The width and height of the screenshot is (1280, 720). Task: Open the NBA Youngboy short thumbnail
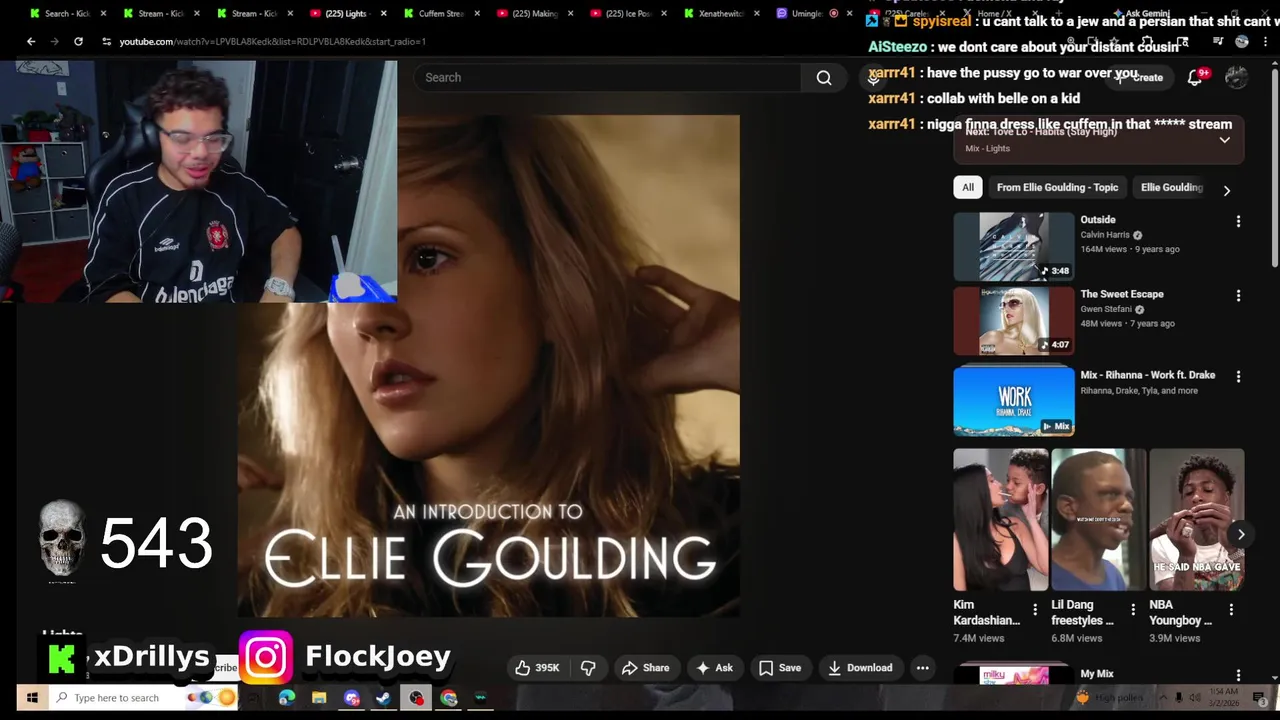[x=1196, y=520]
